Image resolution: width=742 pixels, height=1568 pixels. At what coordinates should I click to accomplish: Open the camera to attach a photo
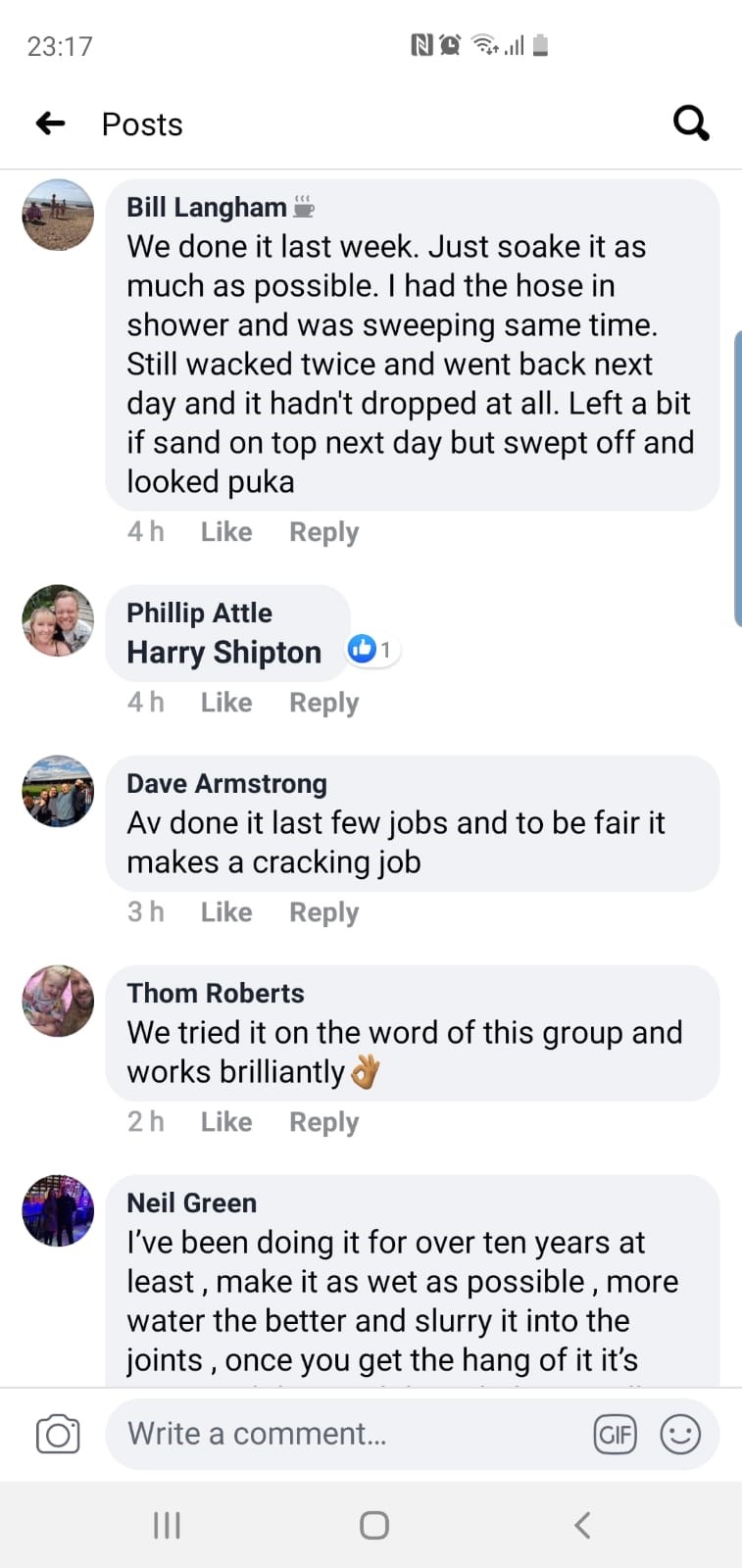point(58,1435)
